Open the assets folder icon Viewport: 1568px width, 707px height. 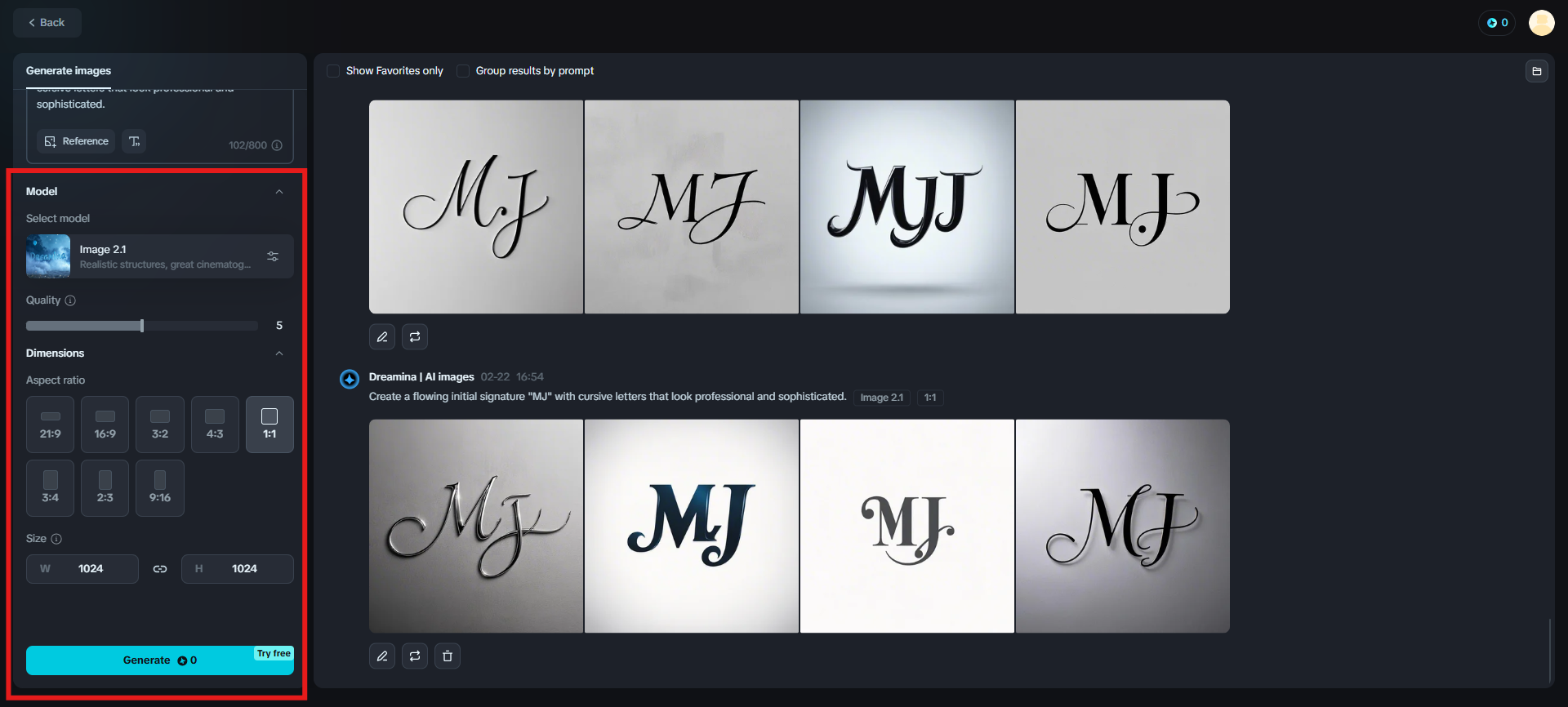[1537, 71]
